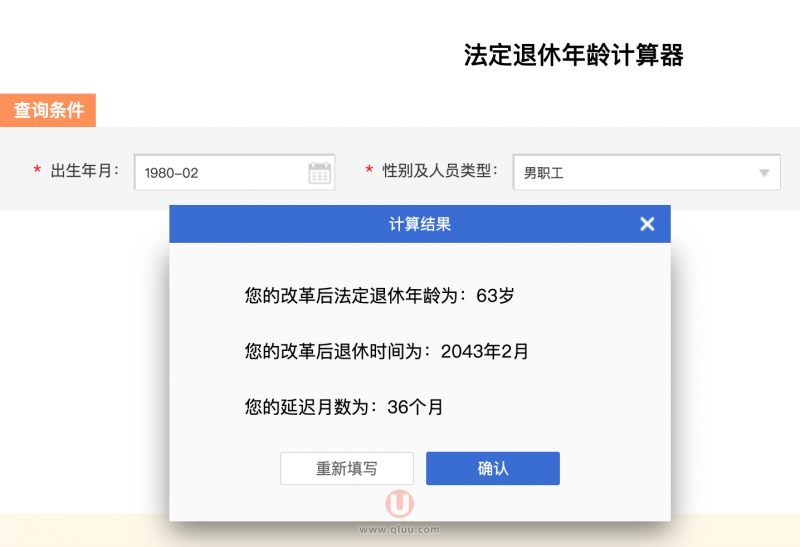Viewport: 800px width, 547px height.
Task: Click the 性别及人员类型 field label
Action: [440, 170]
